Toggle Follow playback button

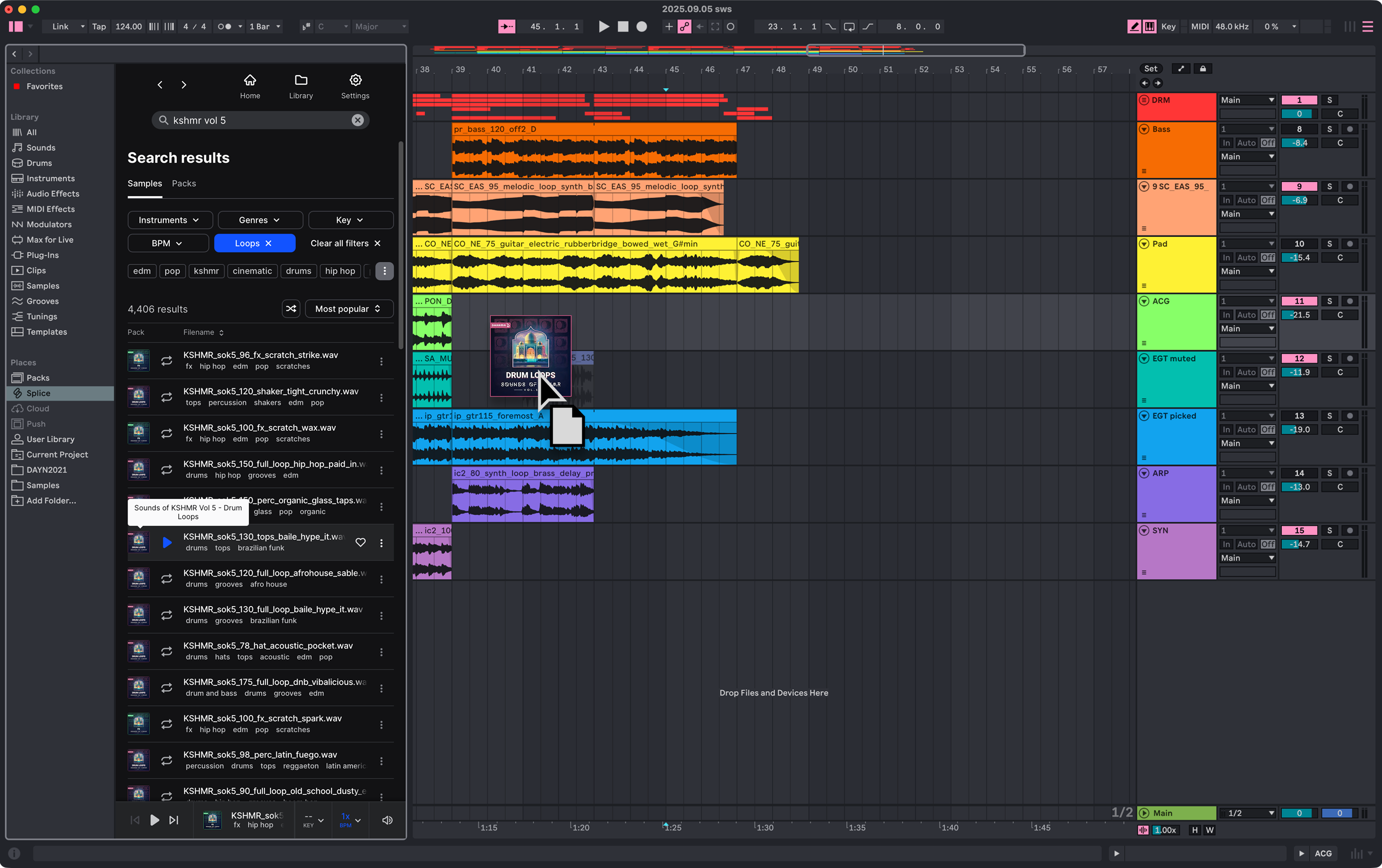pyautogui.click(x=507, y=26)
